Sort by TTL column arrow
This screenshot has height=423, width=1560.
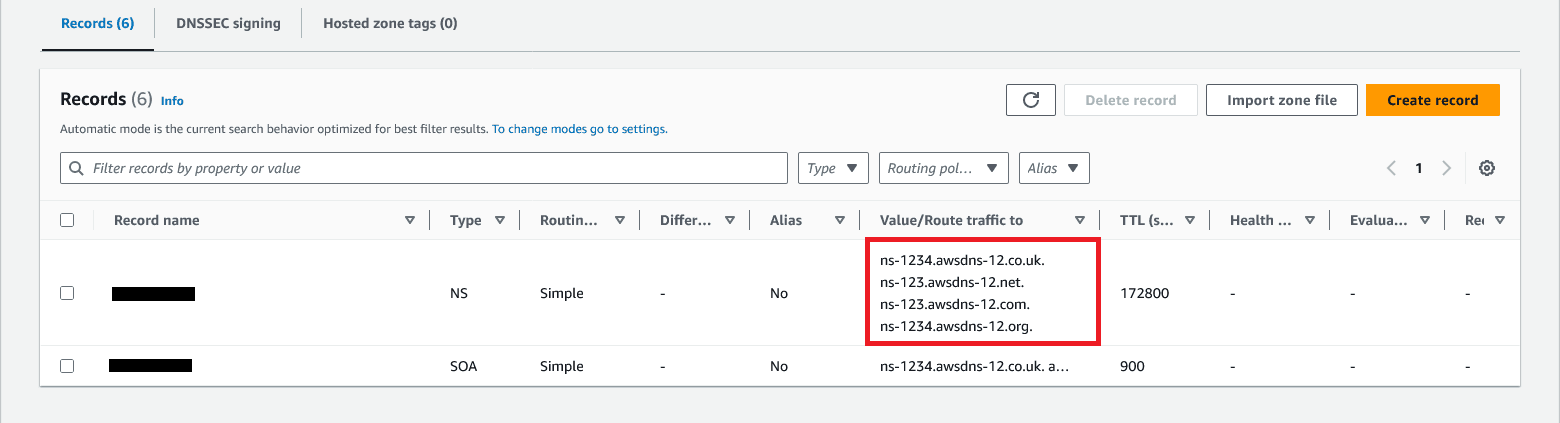[x=1190, y=220]
